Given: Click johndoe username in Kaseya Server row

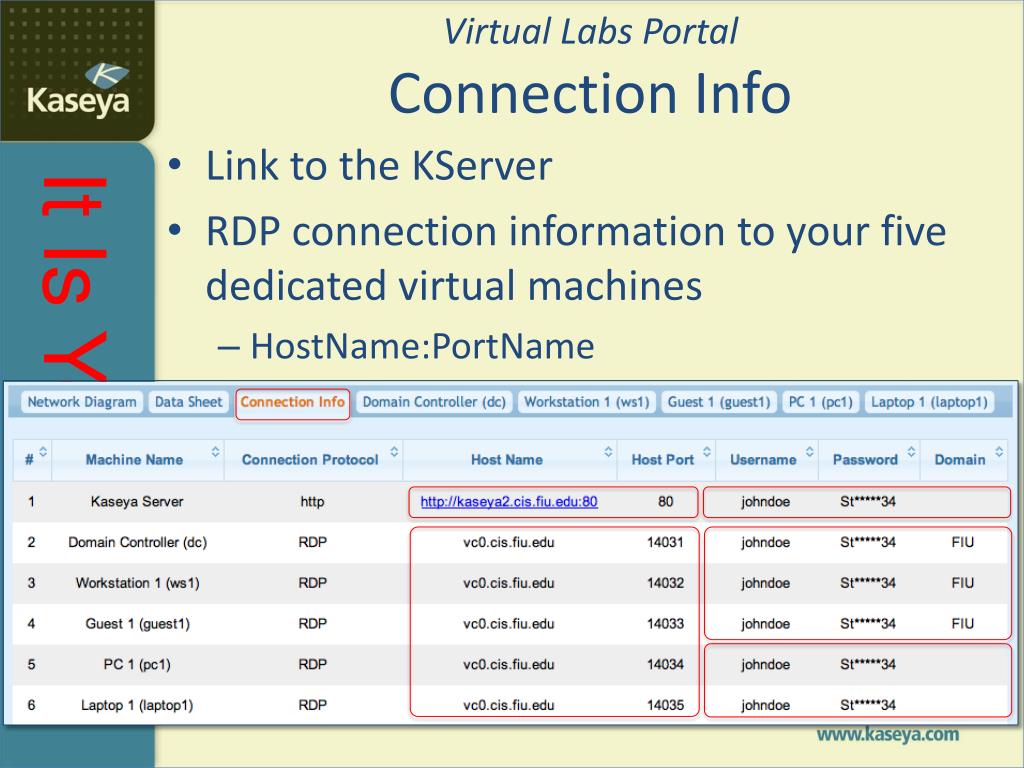Looking at the screenshot, I should (765, 502).
